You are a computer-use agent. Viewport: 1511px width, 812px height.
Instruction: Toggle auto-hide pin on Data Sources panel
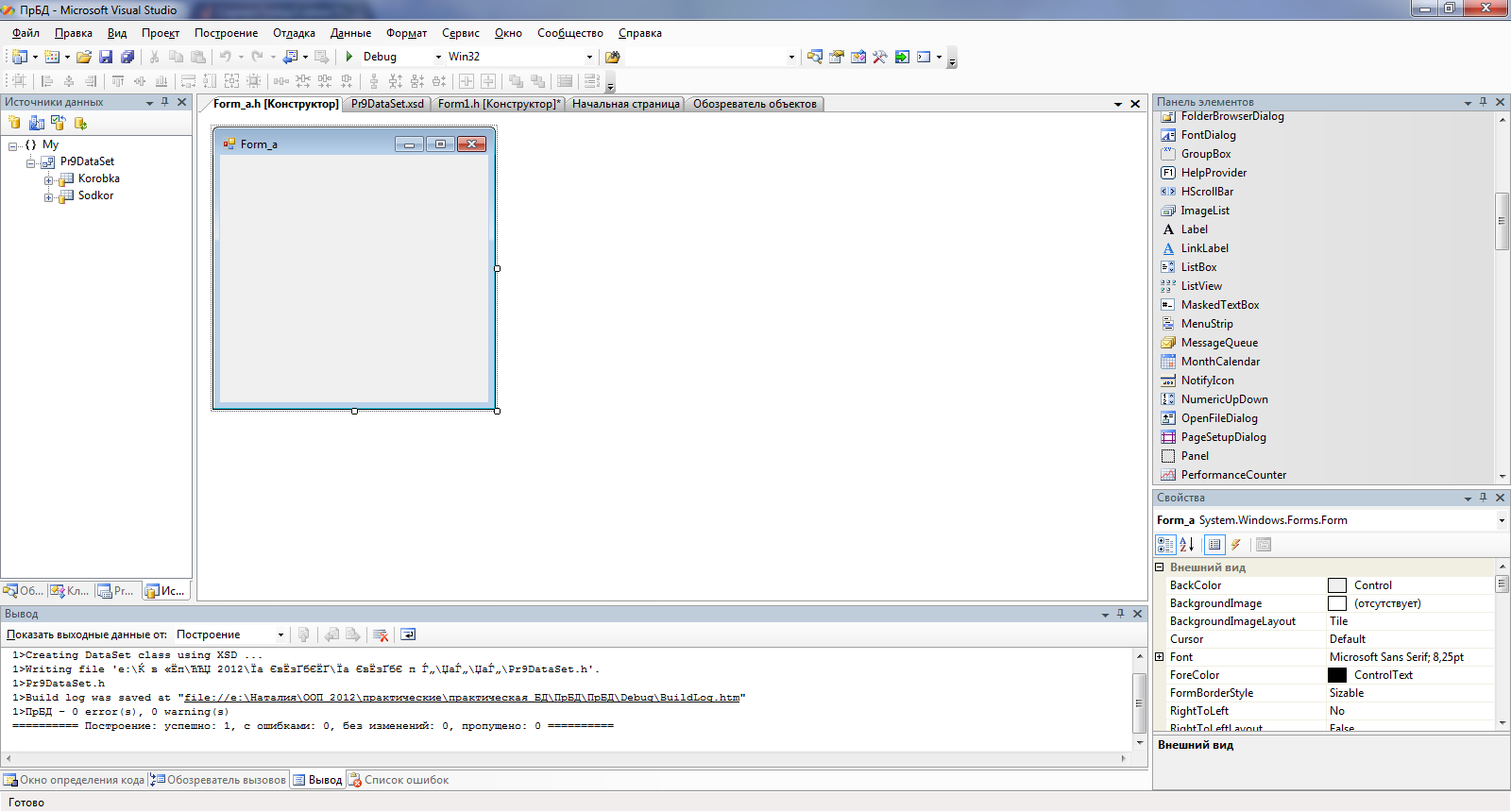[165, 102]
